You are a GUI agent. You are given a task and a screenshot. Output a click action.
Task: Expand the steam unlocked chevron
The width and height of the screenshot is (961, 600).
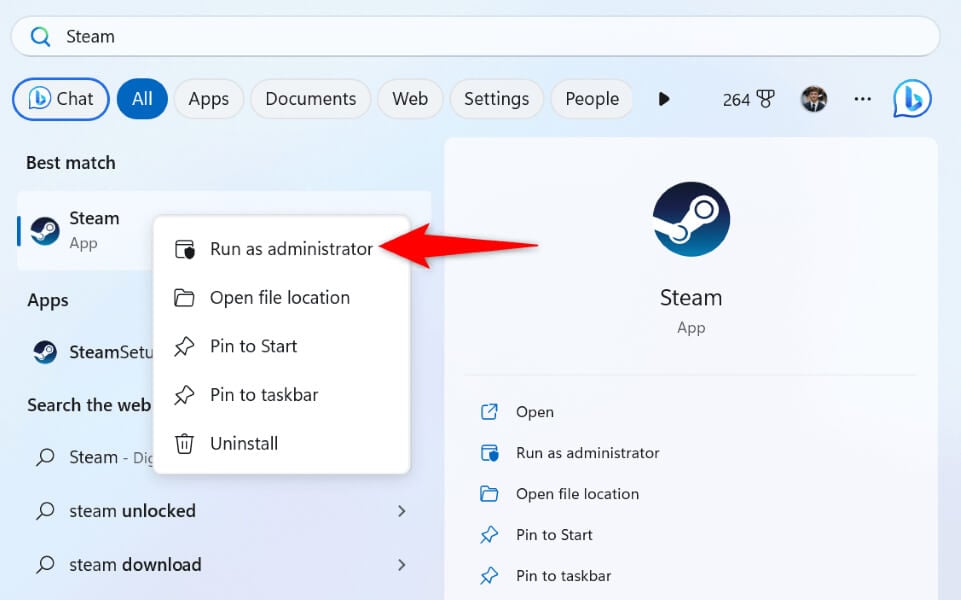tap(401, 511)
